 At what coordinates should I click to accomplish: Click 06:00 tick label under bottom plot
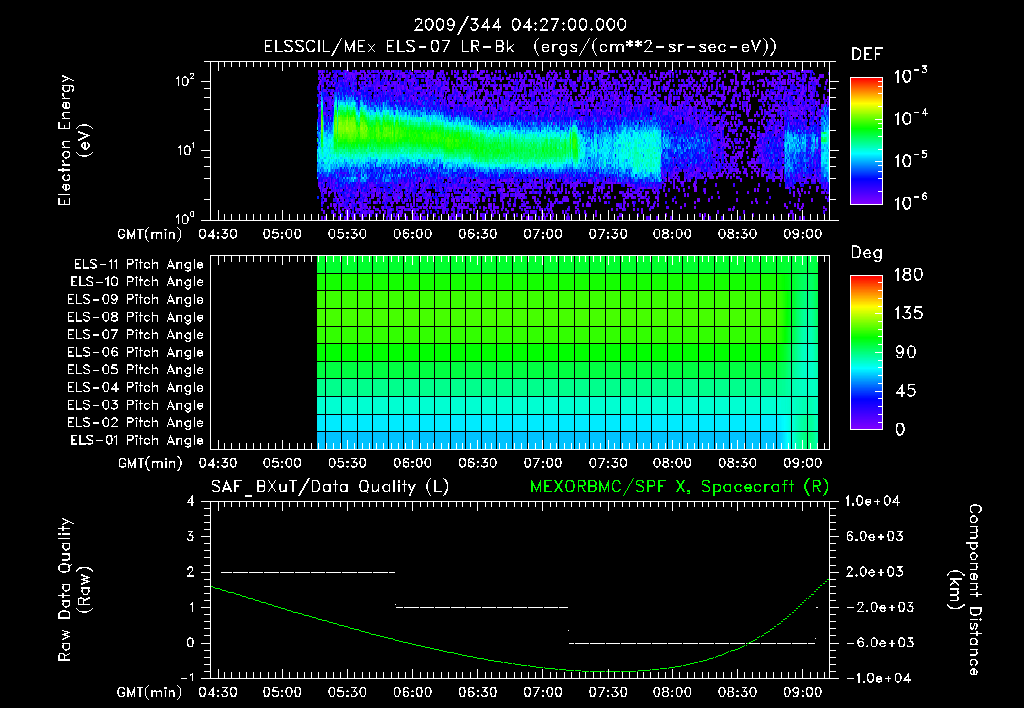tap(413, 692)
